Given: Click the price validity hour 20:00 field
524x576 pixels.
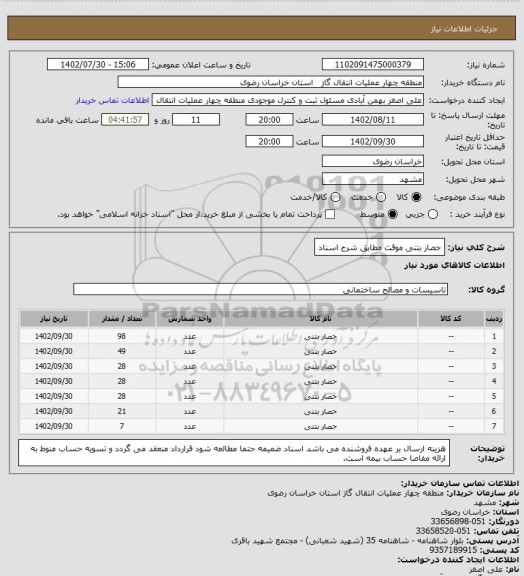Looking at the screenshot, I should (269, 141).
